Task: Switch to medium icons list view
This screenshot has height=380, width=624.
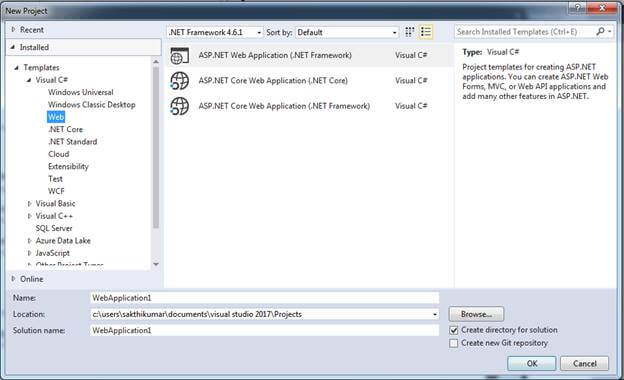Action: point(426,32)
